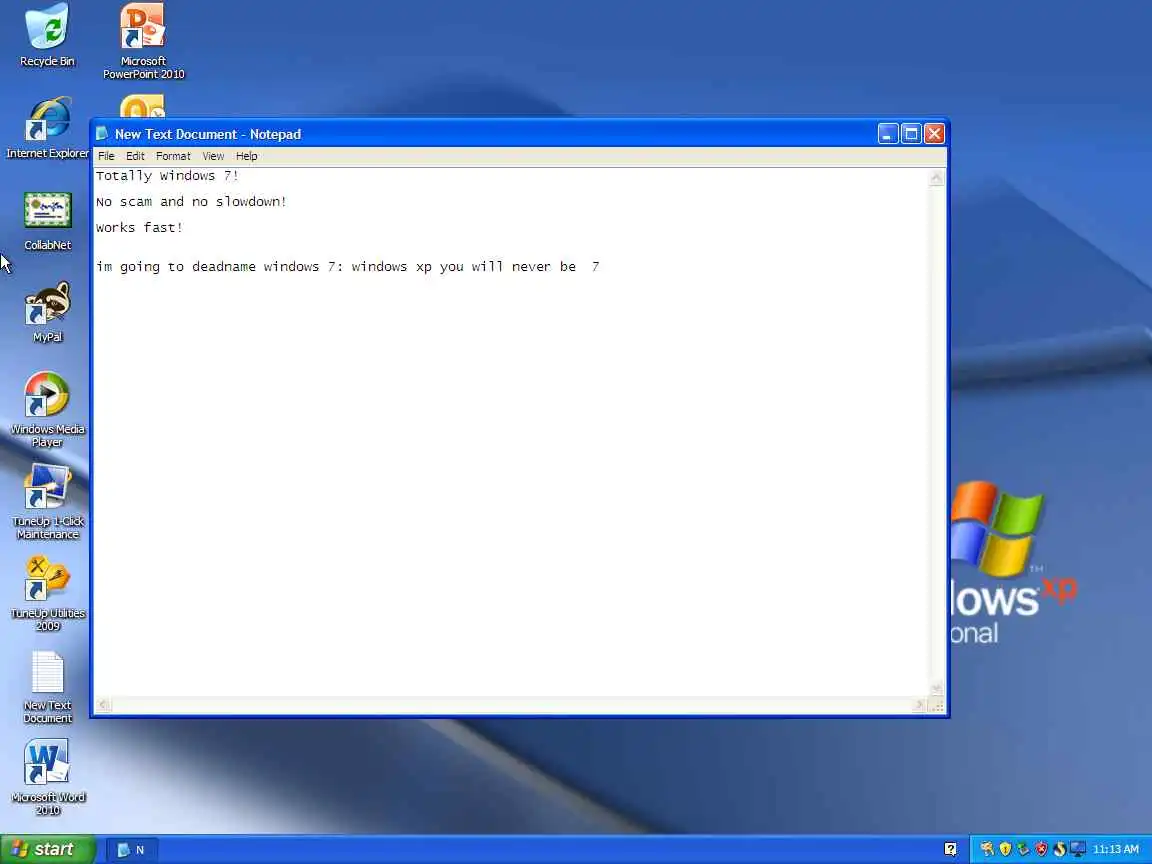Click the line "No scam and no slowdown!"

click(191, 201)
